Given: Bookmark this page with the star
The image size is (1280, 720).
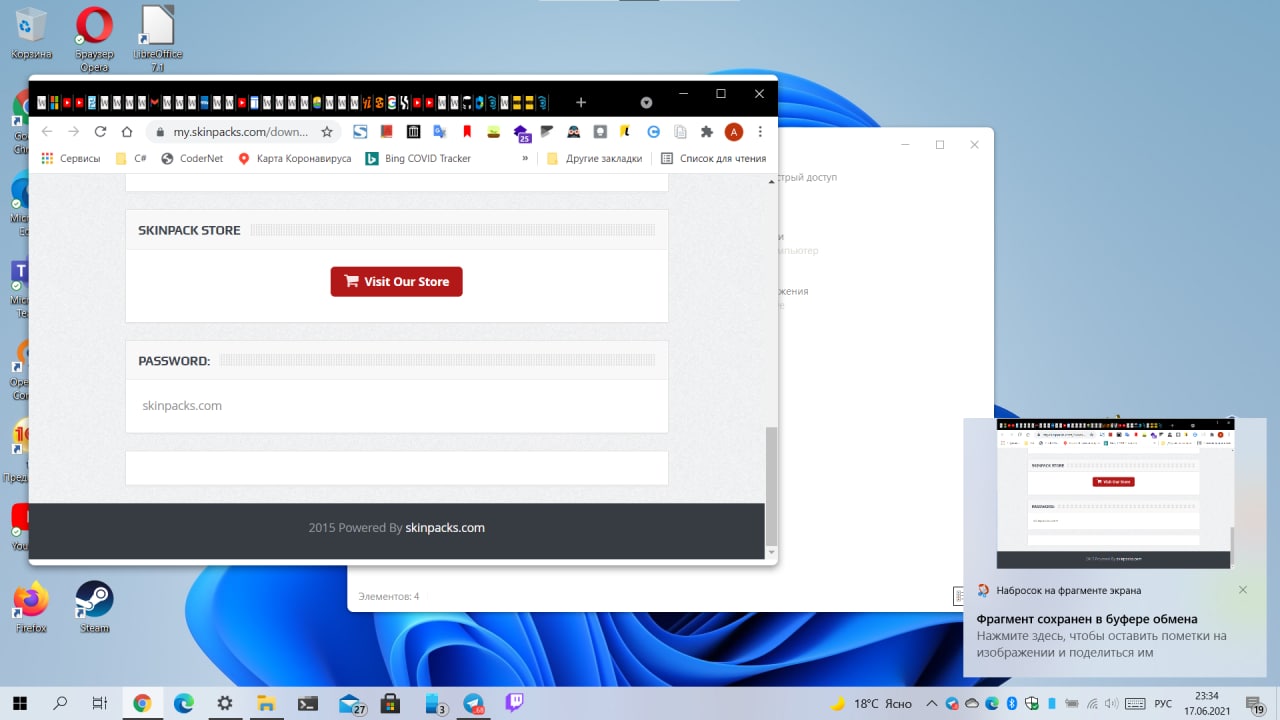Looking at the screenshot, I should (327, 132).
